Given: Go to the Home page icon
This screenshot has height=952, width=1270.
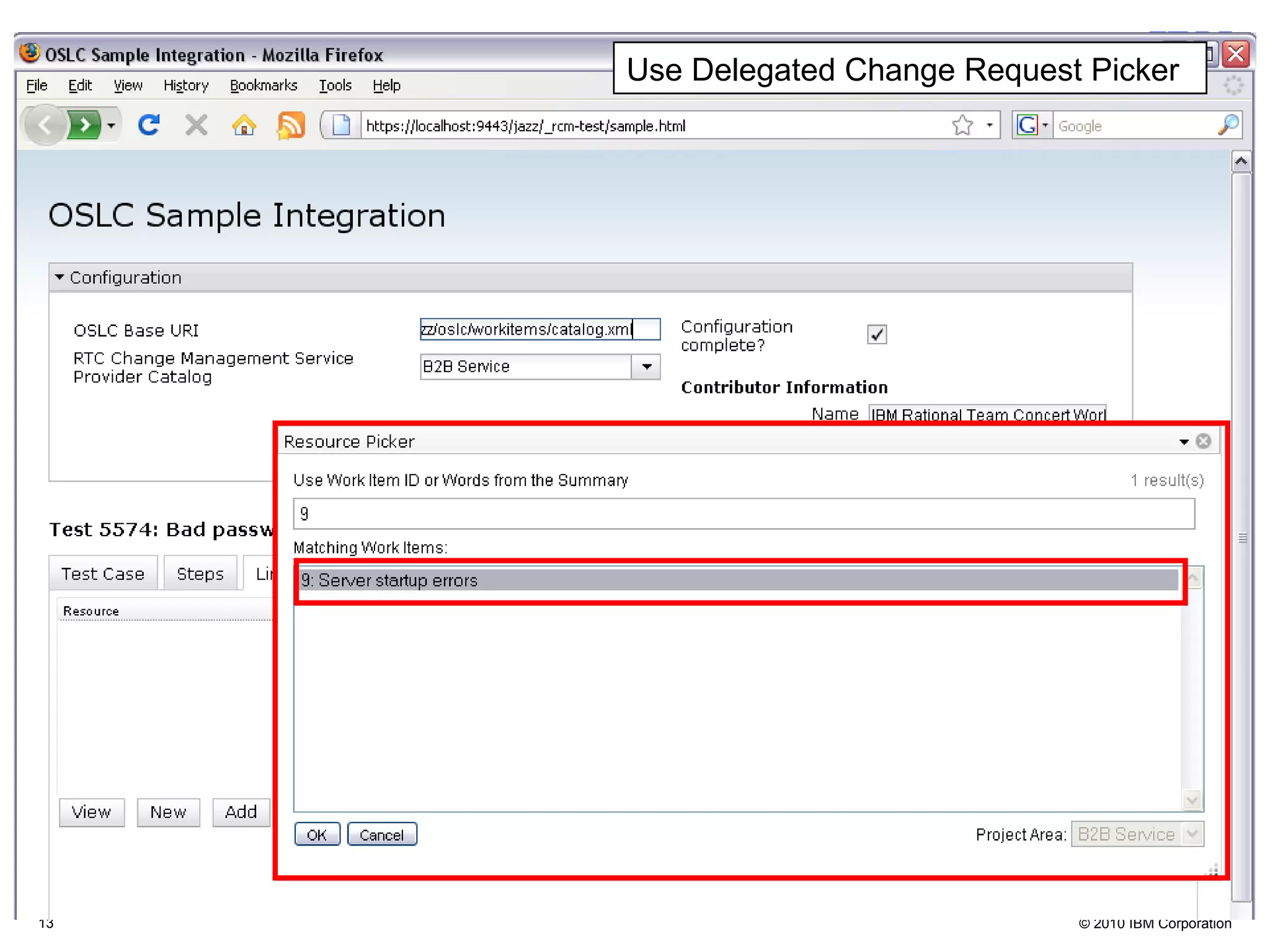Looking at the screenshot, I should pos(244,125).
